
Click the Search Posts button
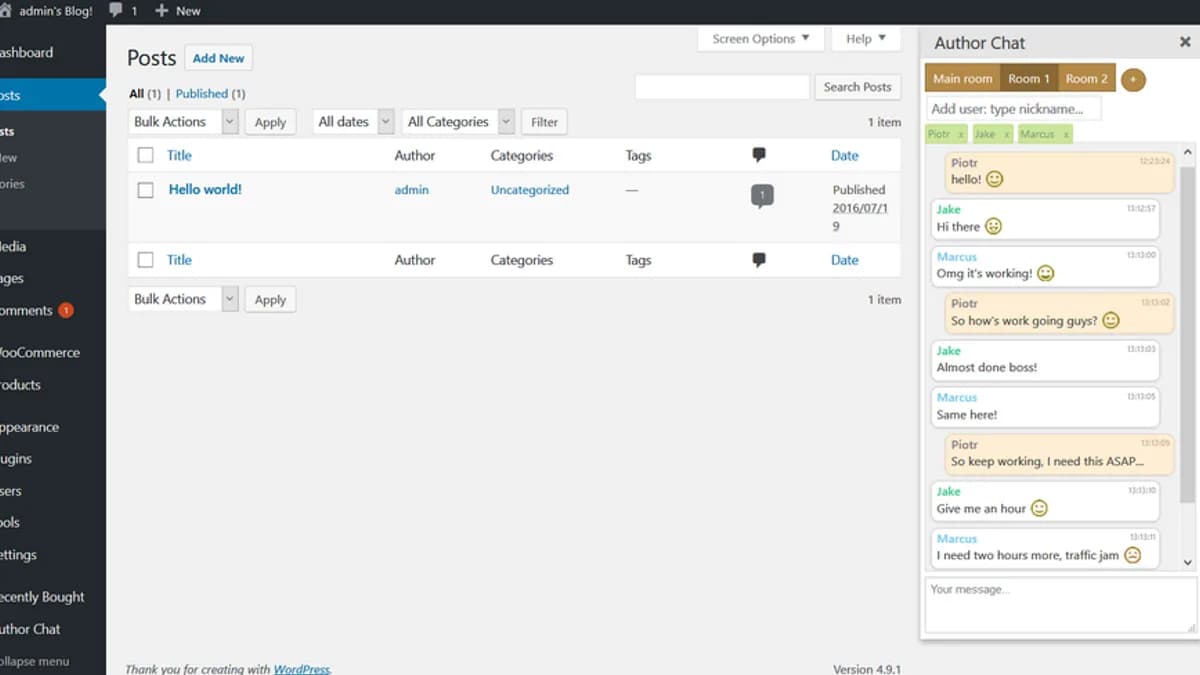[857, 87]
